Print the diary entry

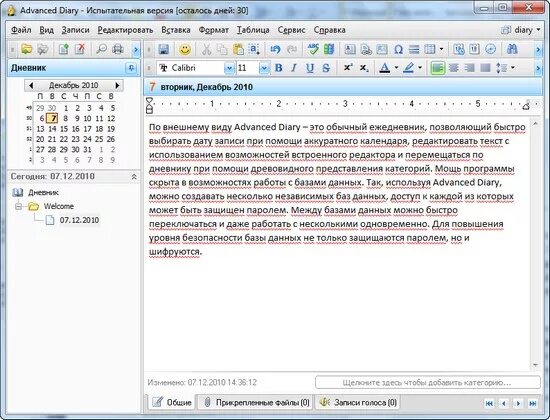pyautogui.click(x=118, y=49)
